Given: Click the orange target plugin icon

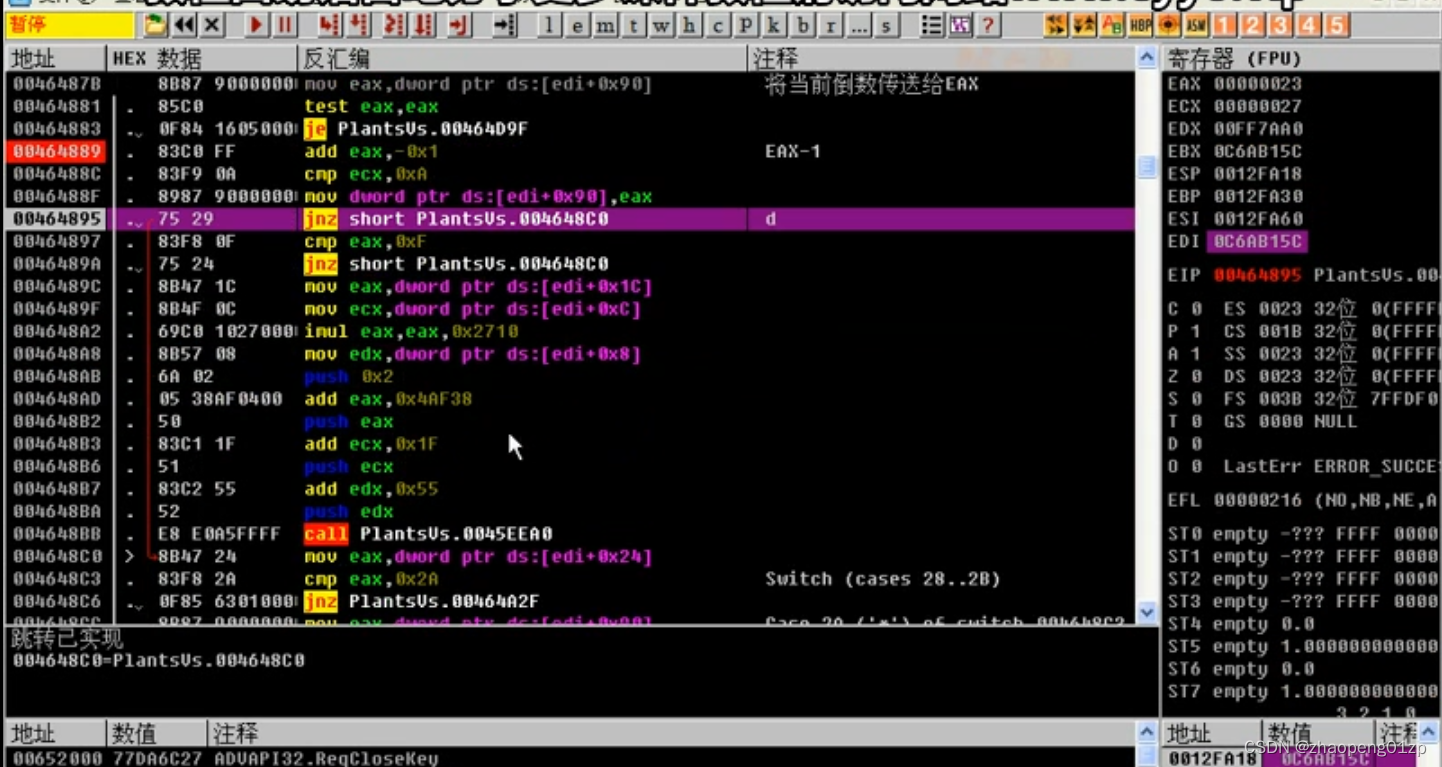Looking at the screenshot, I should [1167, 25].
